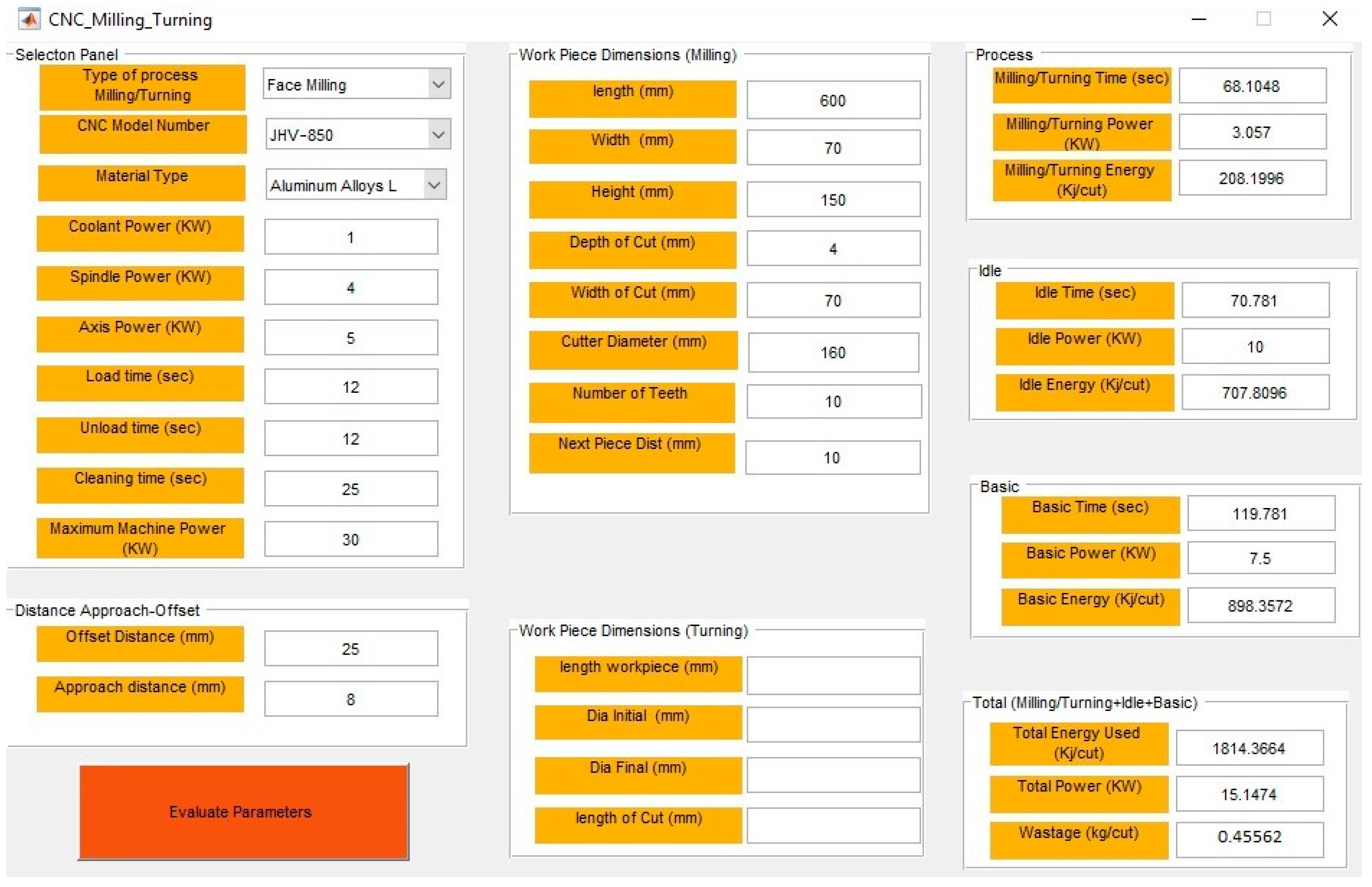Image resolution: width=1372 pixels, height=887 pixels.
Task: Focus the Load time field
Action: point(350,386)
